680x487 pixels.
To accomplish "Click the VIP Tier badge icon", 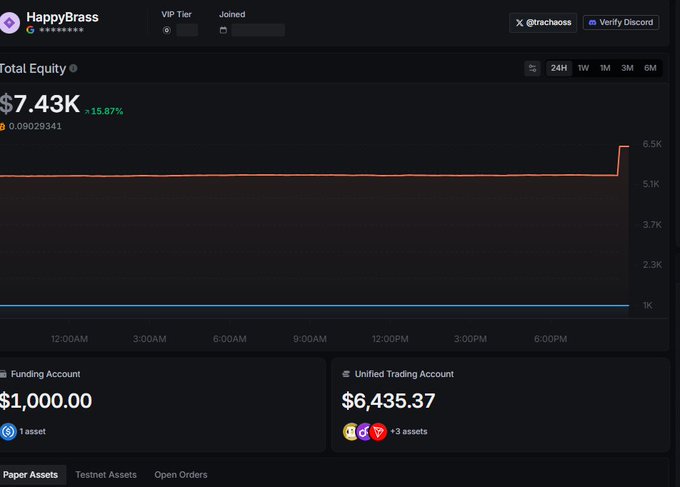I will 167,30.
